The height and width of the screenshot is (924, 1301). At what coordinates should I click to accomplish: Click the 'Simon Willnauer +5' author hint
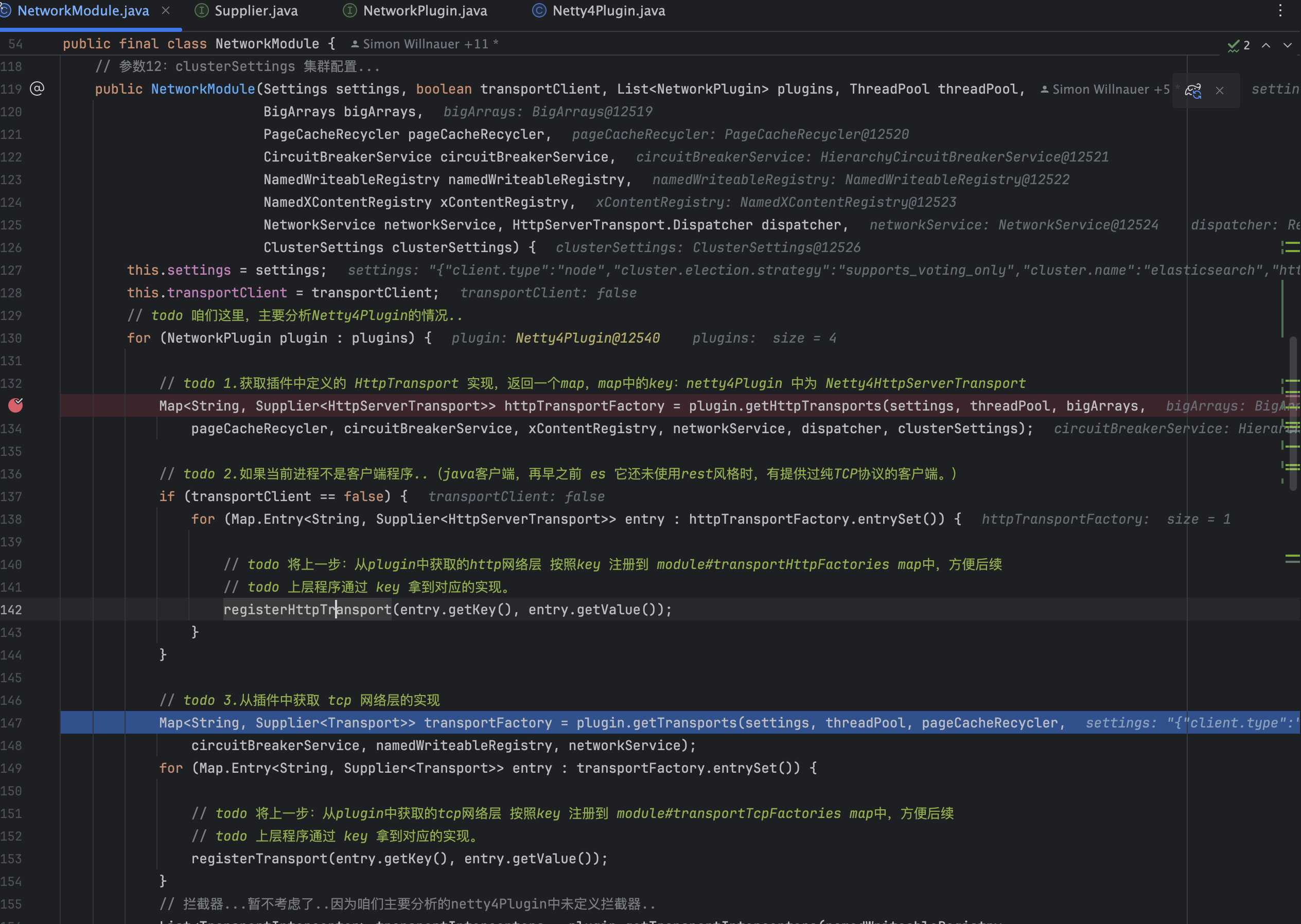pyautogui.click(x=1111, y=90)
